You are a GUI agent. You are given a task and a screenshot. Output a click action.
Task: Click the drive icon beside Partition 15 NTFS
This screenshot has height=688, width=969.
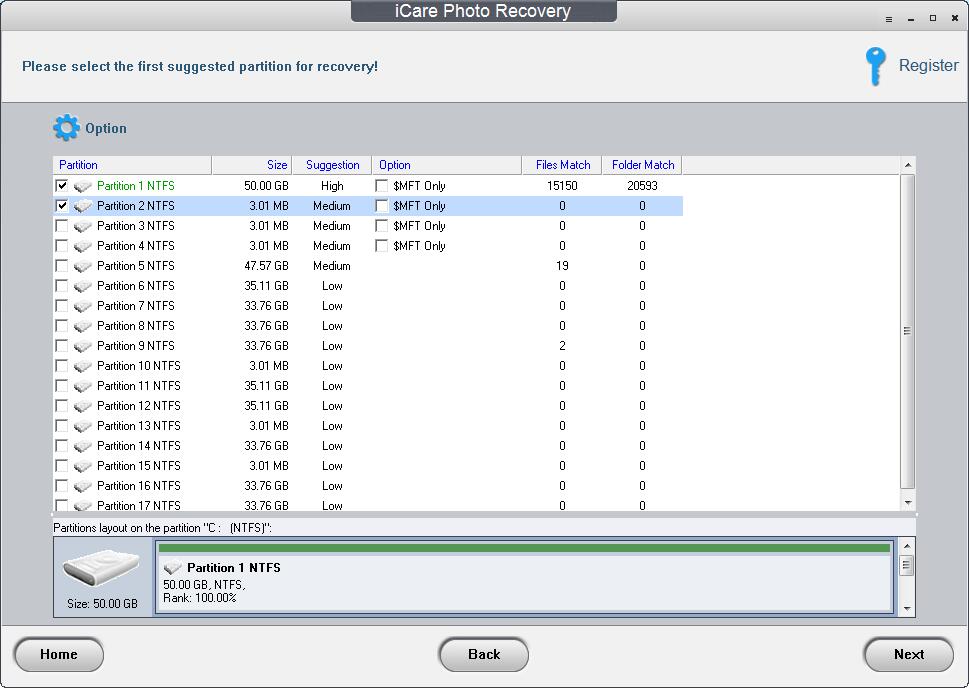coord(82,466)
